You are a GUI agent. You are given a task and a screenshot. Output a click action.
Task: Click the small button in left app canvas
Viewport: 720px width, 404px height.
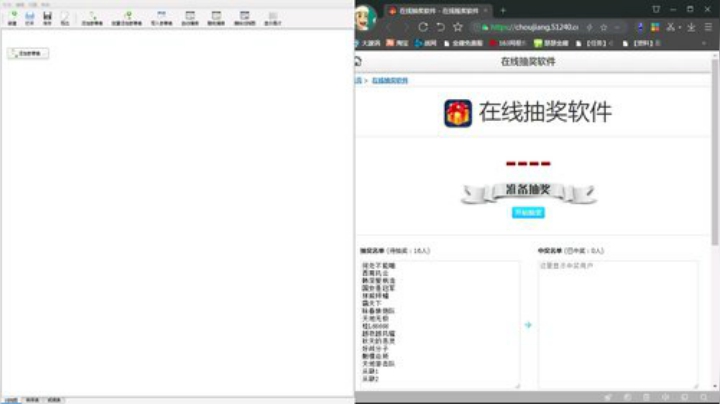pos(28,53)
